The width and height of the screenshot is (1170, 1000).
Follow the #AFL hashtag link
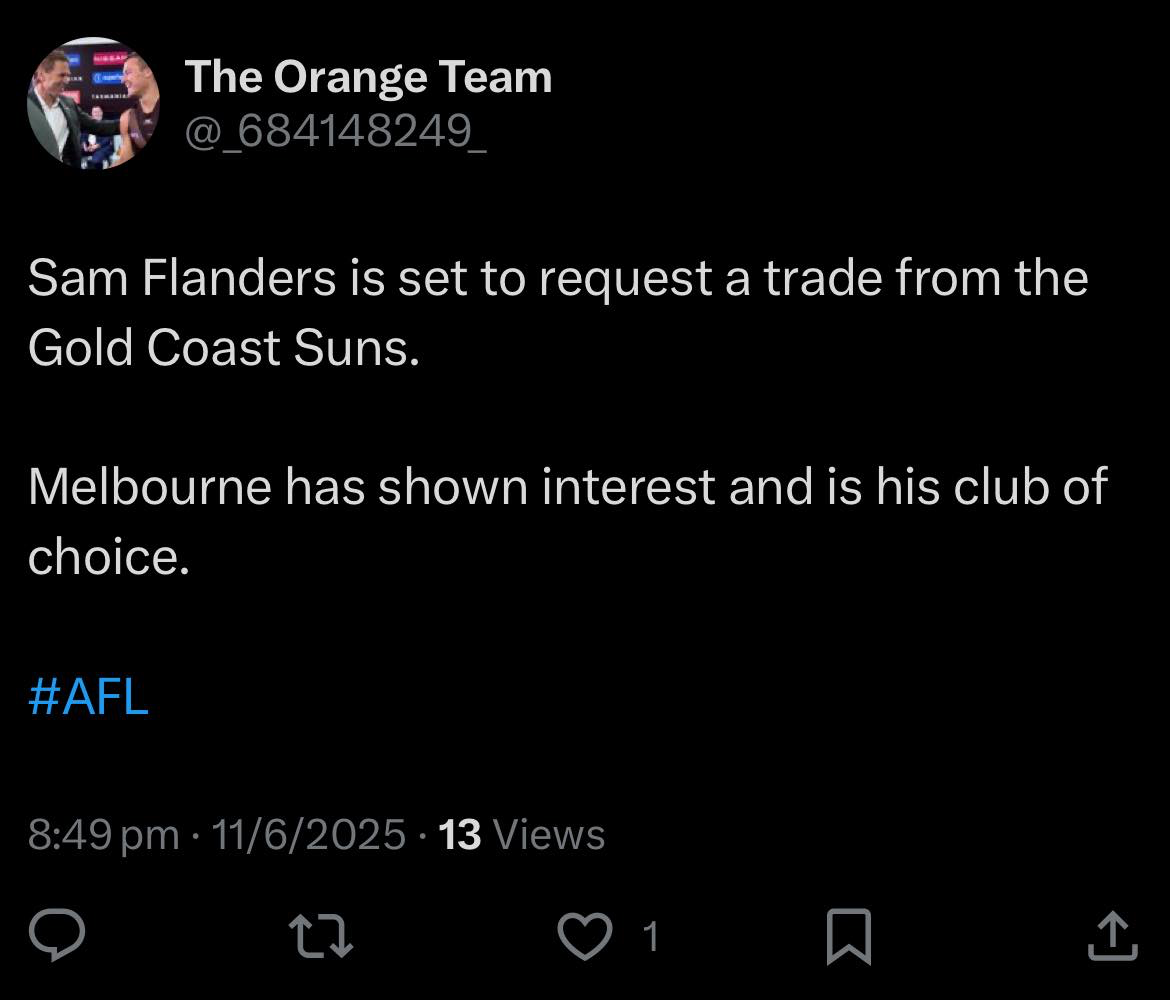[88, 697]
